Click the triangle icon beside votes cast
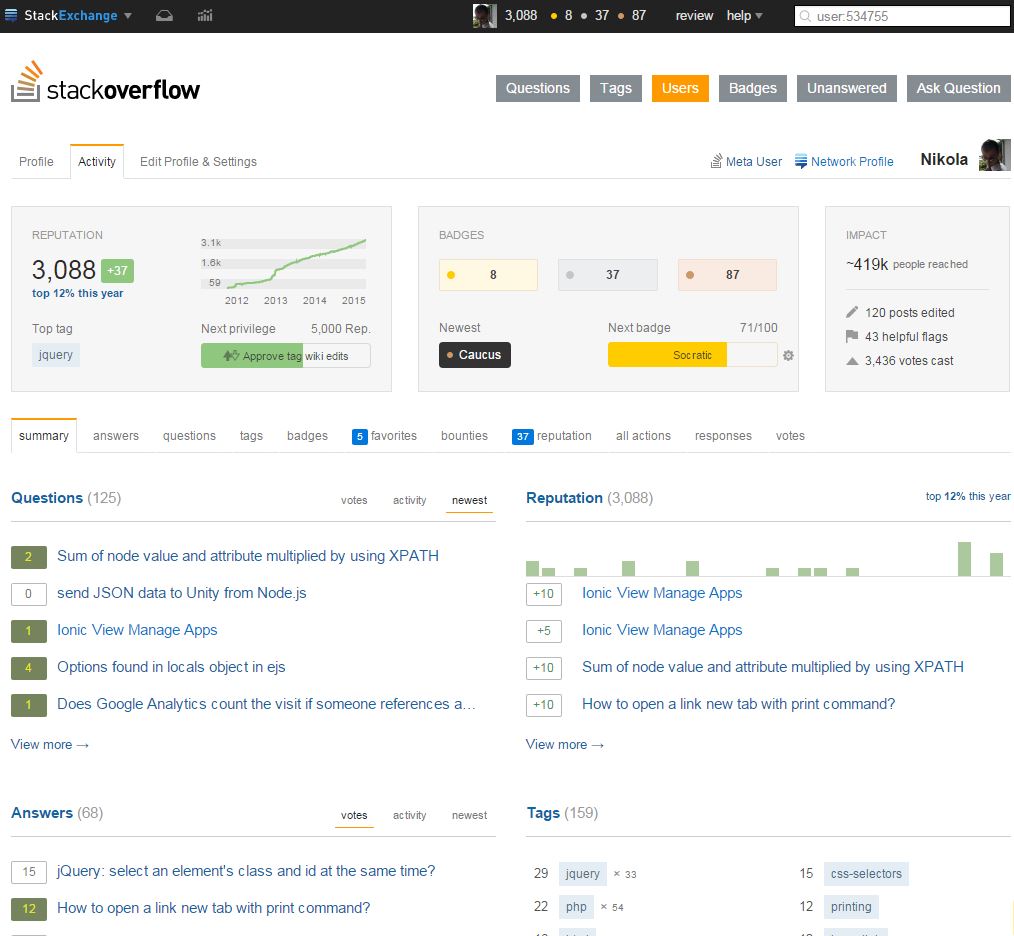Viewport: 1014px width, 936px height. 852,361
